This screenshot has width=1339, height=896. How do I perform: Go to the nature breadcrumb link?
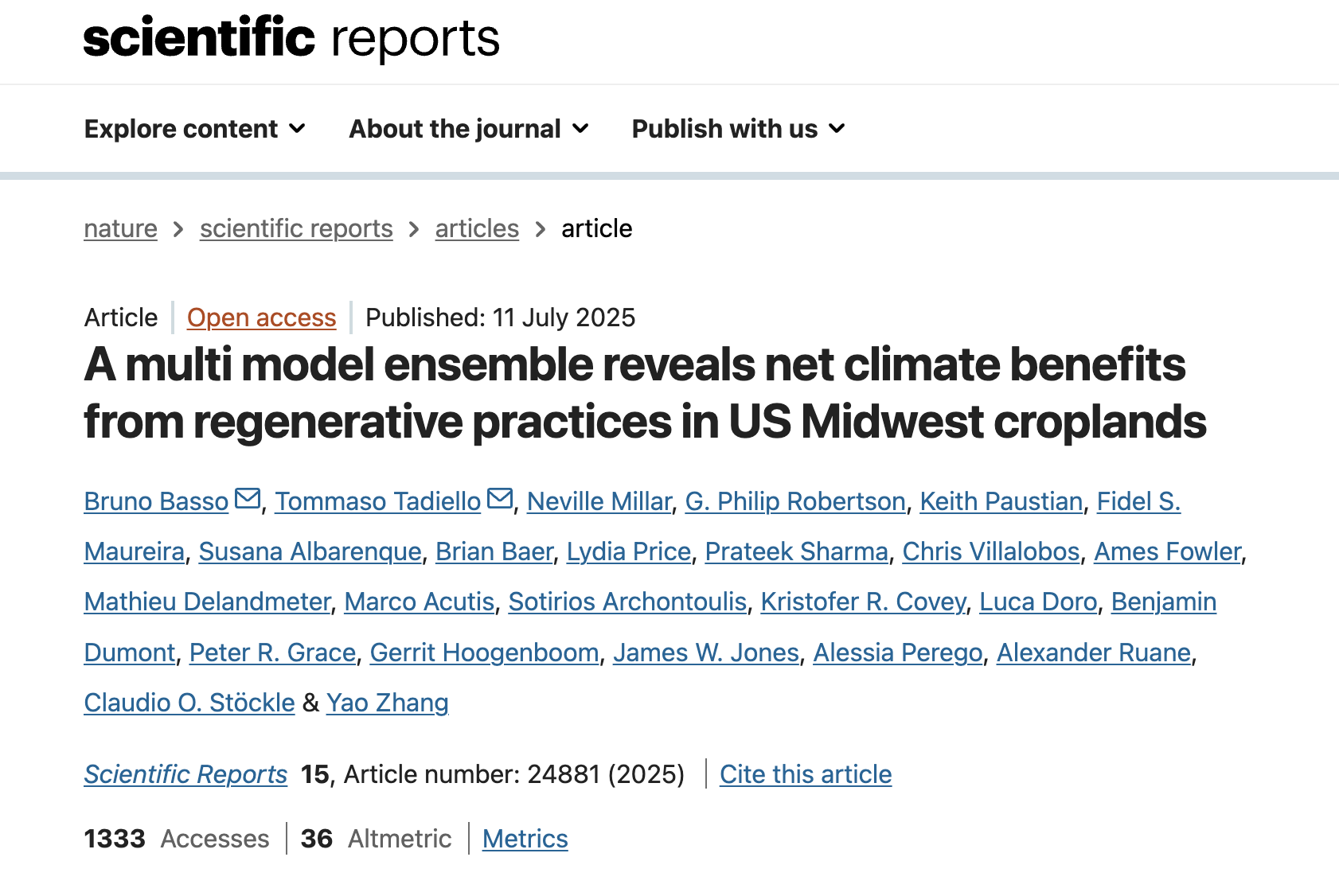click(121, 229)
